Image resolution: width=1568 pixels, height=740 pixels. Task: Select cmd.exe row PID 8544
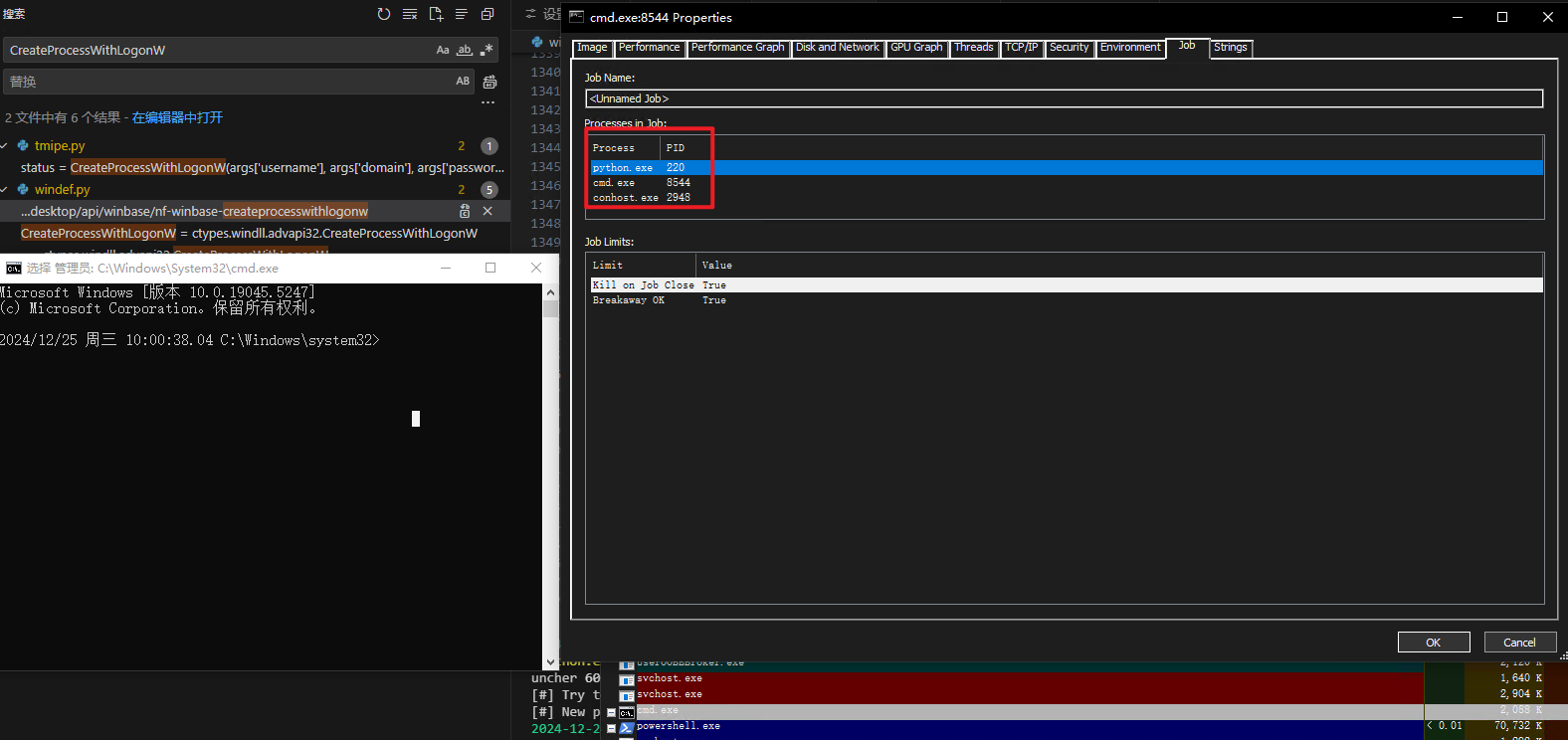[1067, 183]
